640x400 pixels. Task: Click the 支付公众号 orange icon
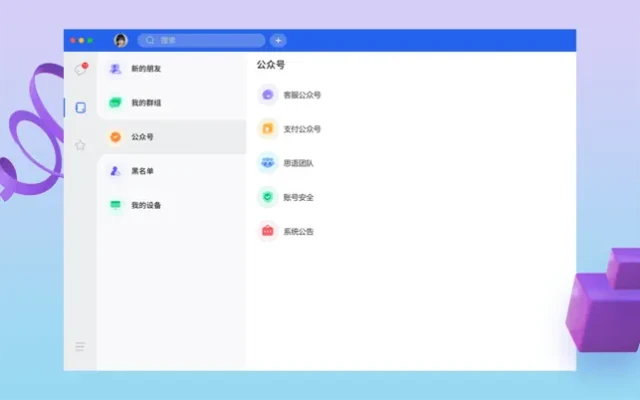267,129
